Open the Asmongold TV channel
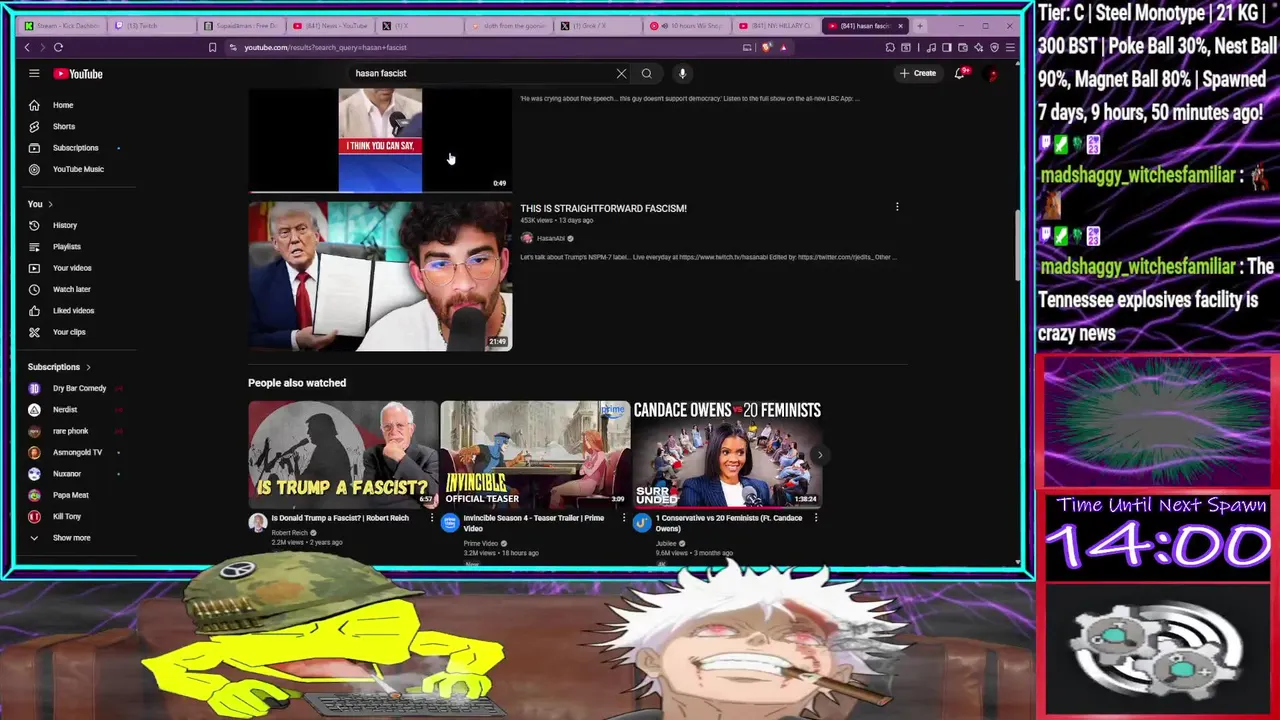Screen dimensions: 1280x720 (x=77, y=452)
